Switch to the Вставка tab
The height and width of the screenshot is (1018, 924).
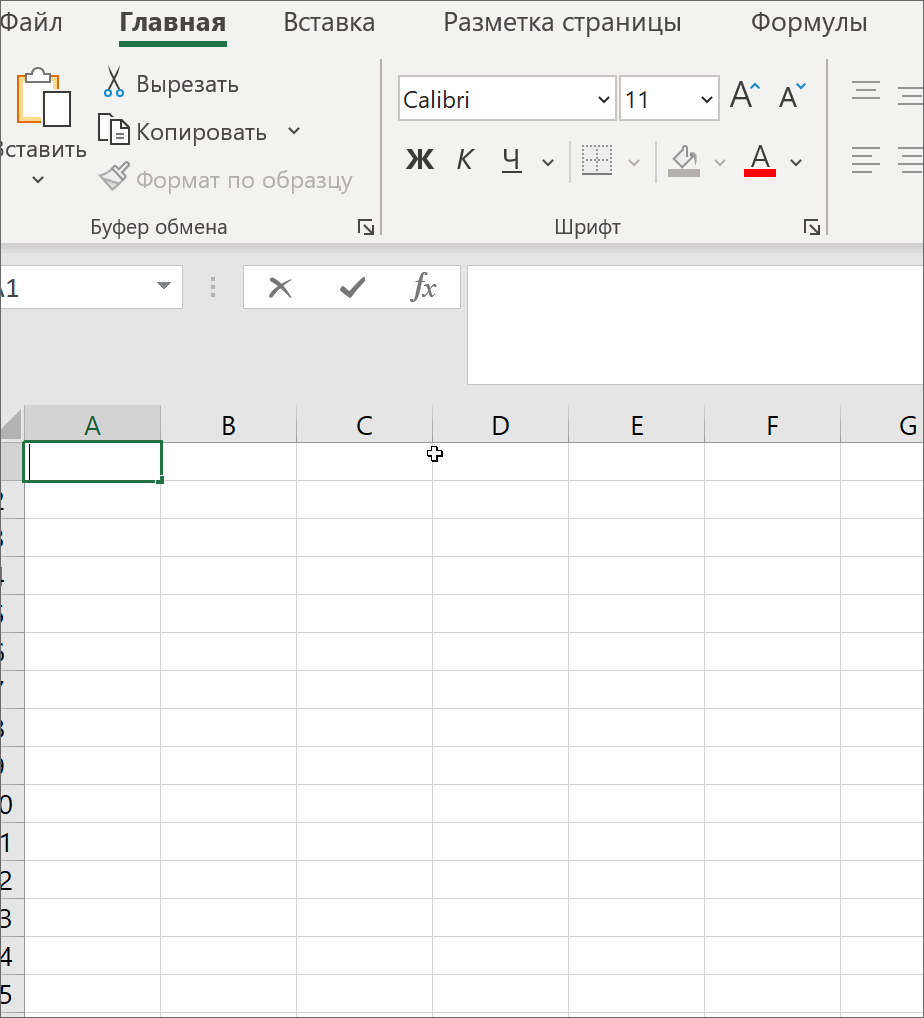point(329,23)
